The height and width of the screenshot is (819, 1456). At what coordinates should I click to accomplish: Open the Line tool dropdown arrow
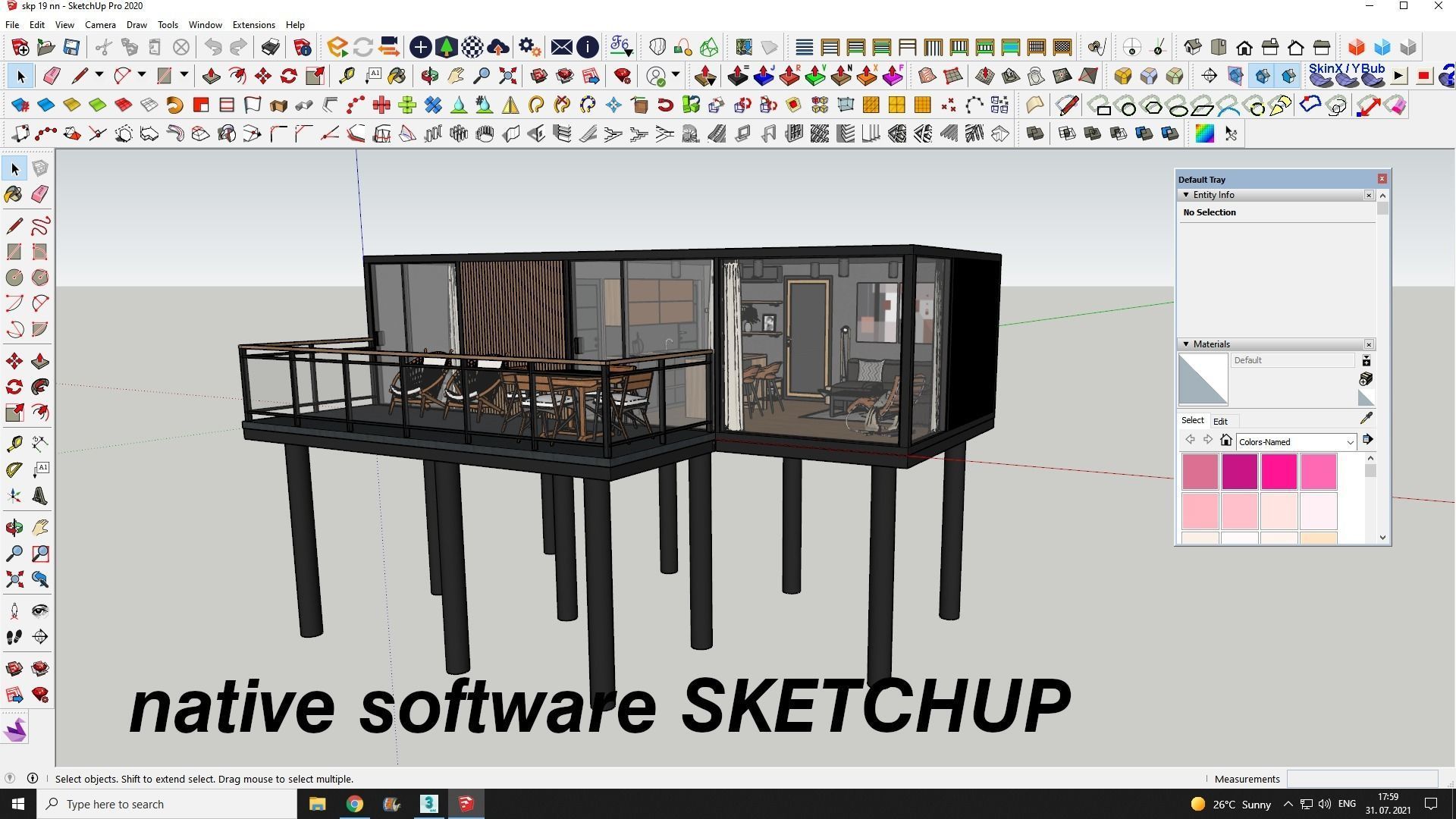[x=99, y=76]
